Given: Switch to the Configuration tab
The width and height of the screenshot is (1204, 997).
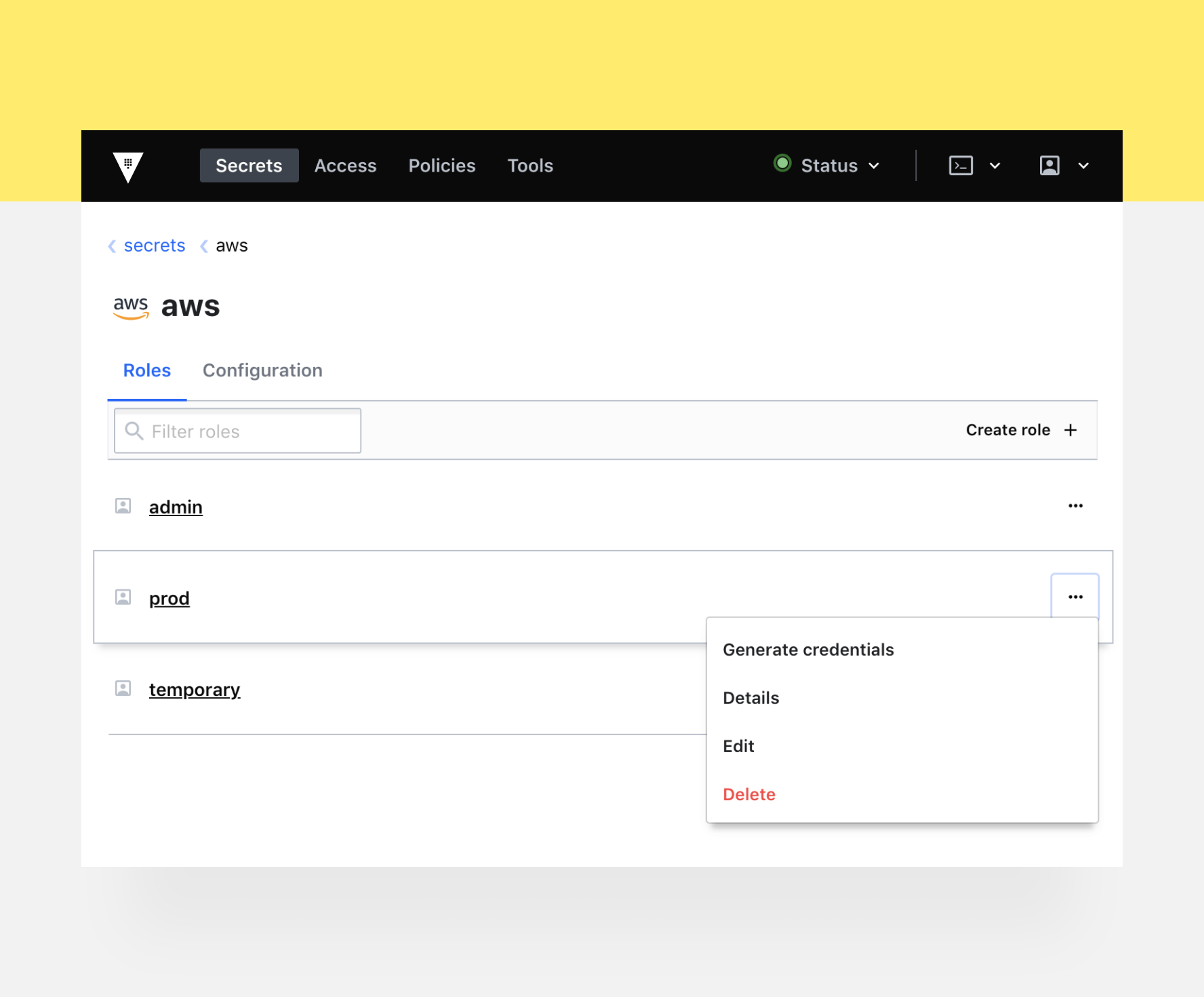Looking at the screenshot, I should [x=262, y=370].
